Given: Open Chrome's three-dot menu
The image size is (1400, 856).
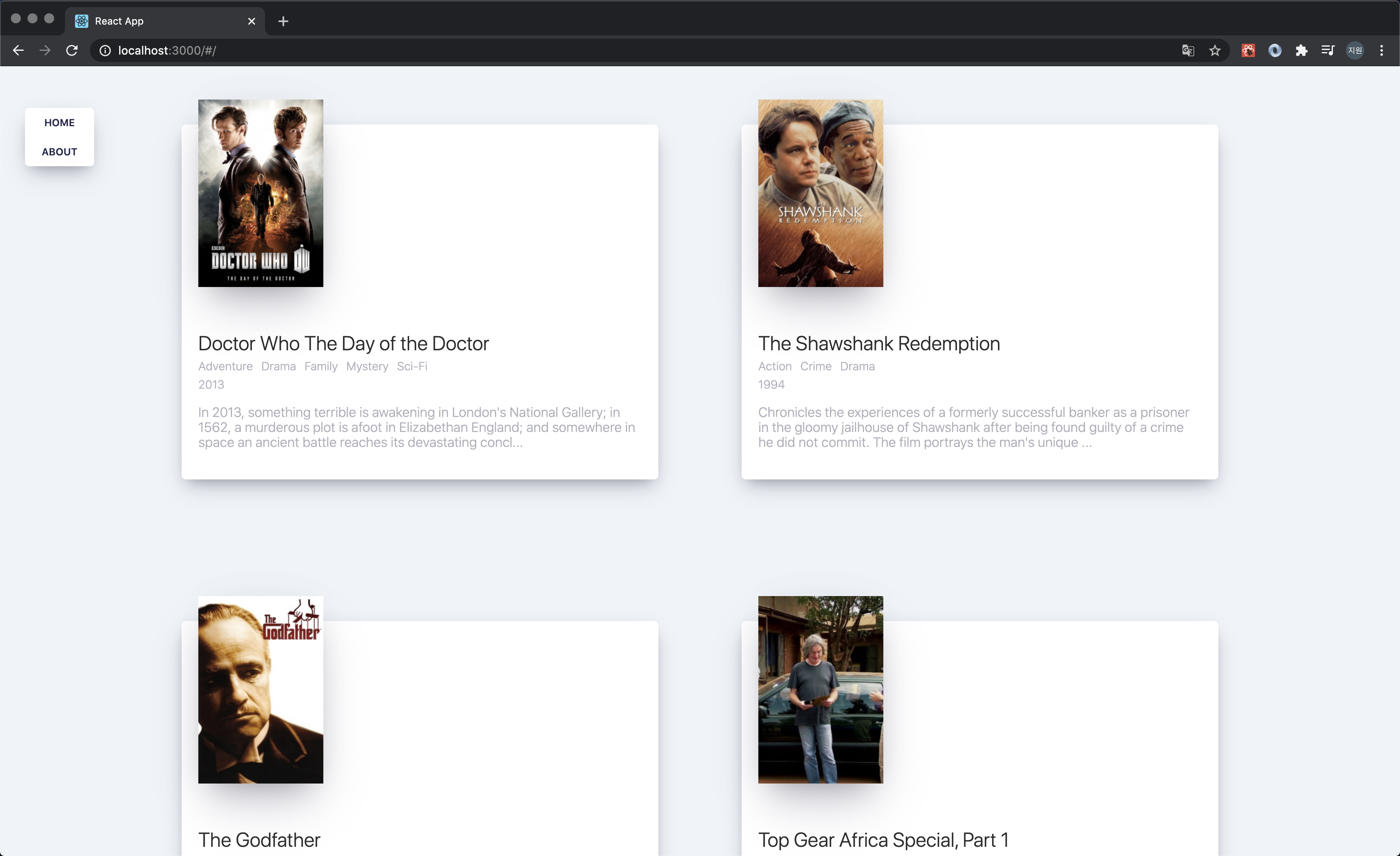Looking at the screenshot, I should [1382, 50].
